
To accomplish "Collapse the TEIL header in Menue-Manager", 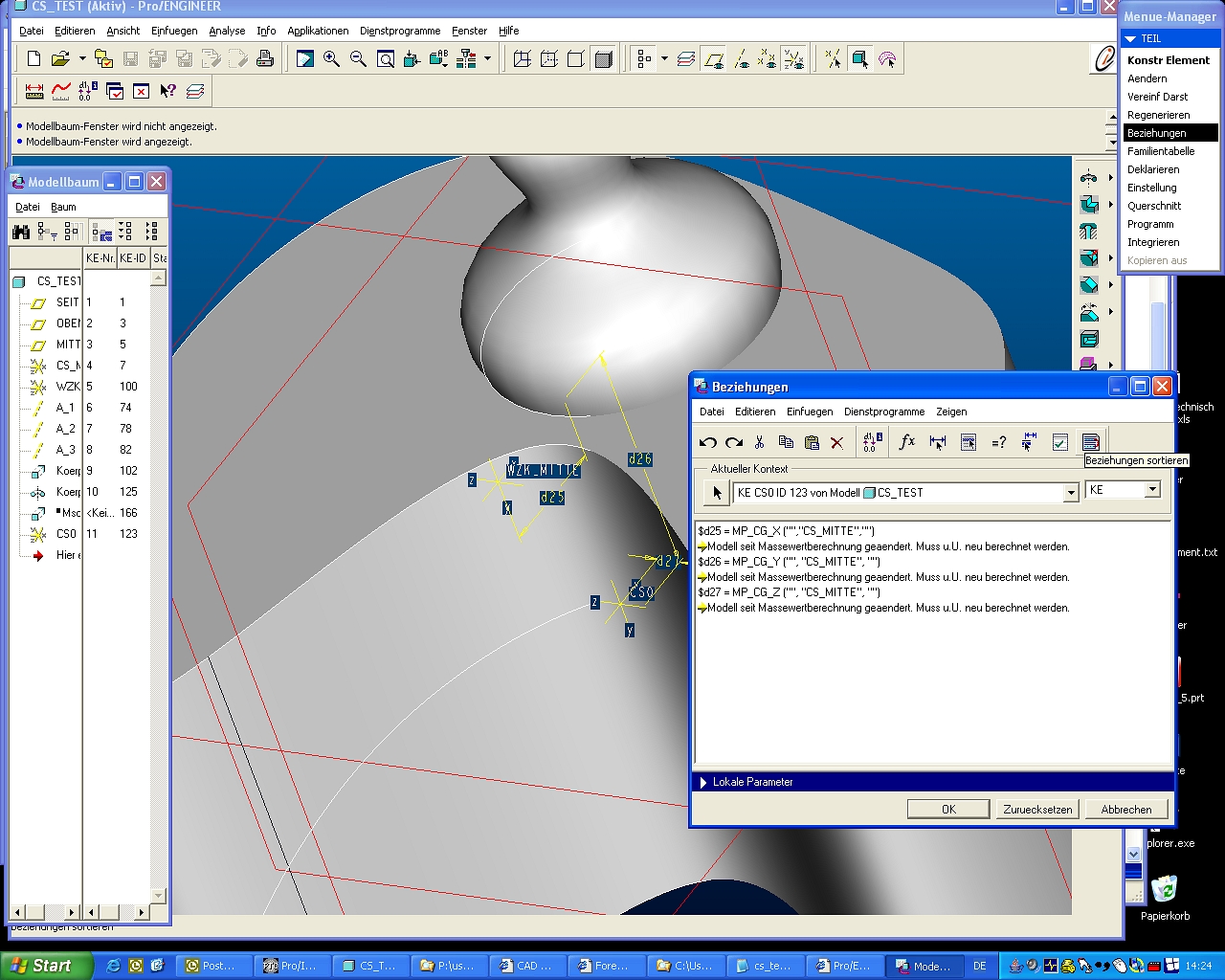I will pos(1131,38).
